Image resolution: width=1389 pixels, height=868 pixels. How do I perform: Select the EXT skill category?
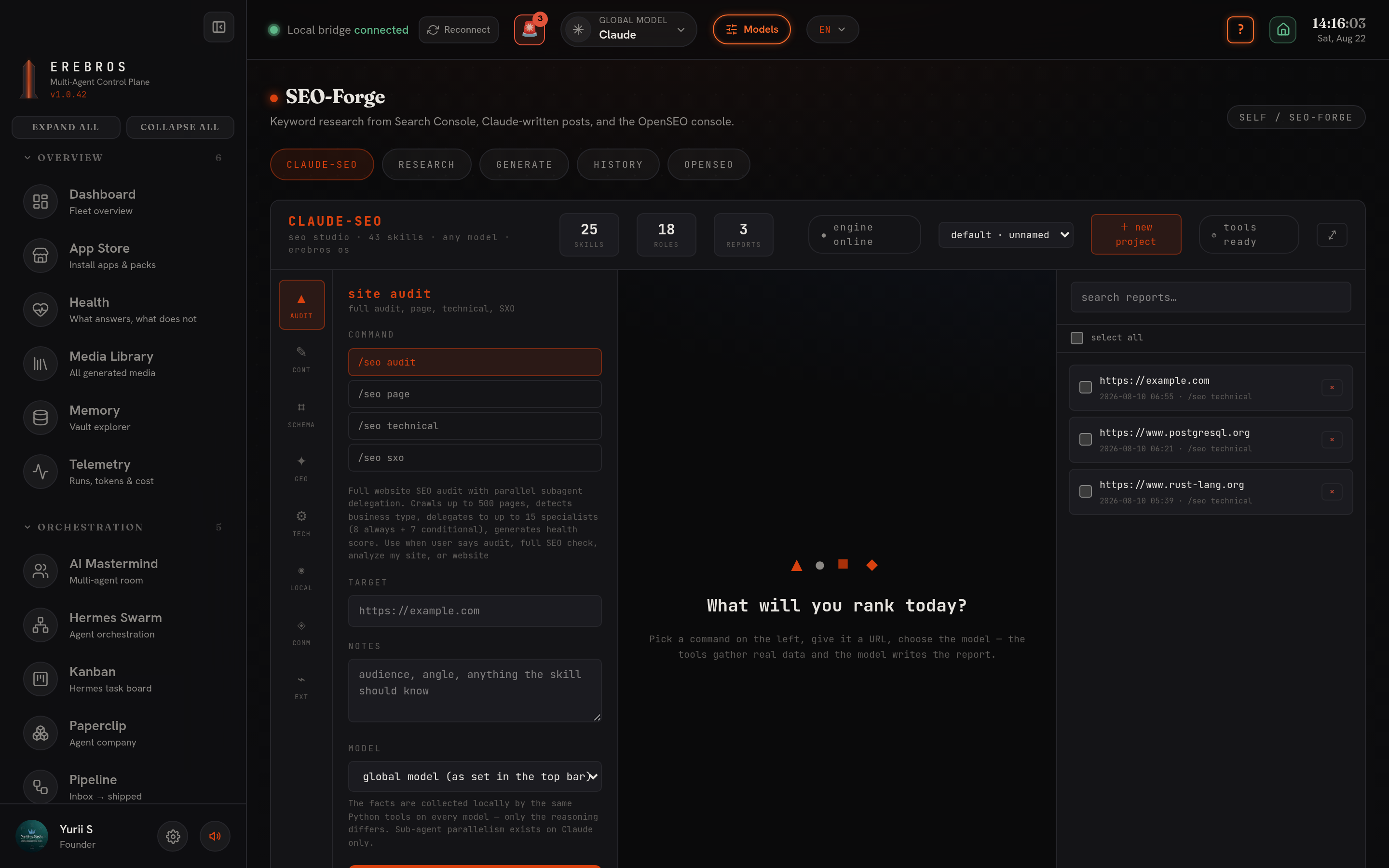coord(301,687)
